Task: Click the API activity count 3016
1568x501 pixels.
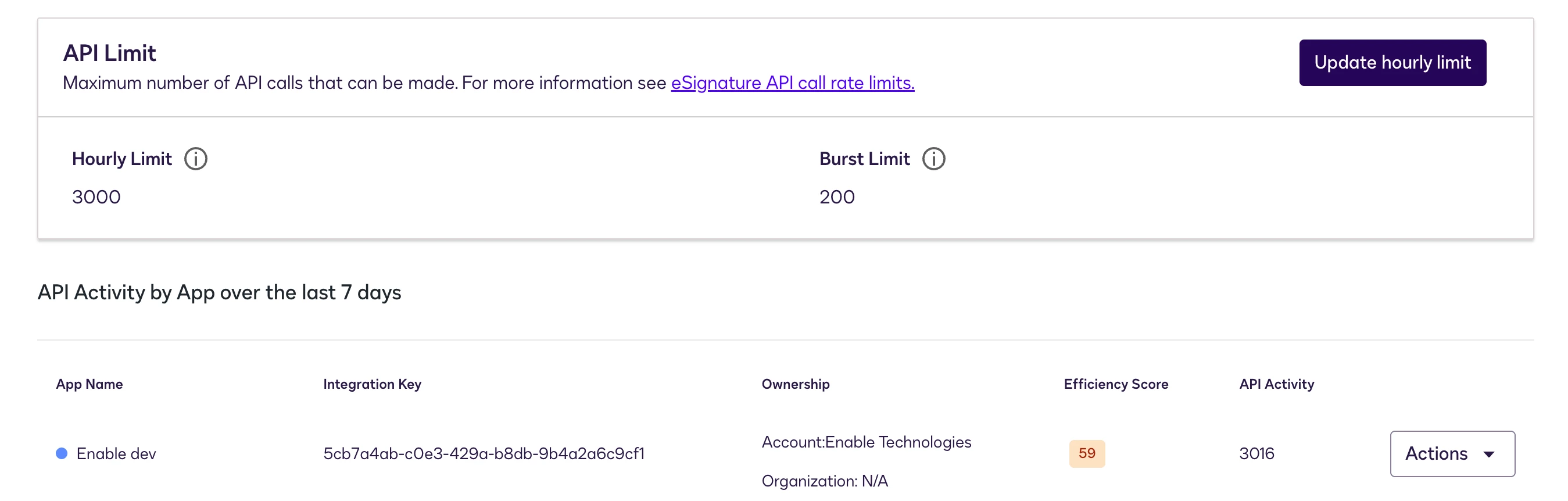Action: pos(1256,453)
